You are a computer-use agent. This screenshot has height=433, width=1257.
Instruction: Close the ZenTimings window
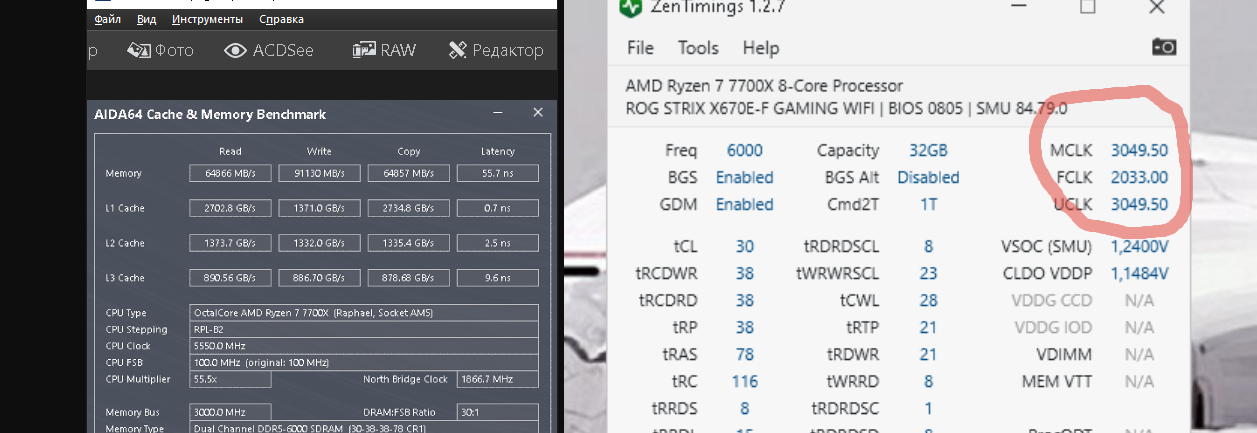pyautogui.click(x=1156, y=6)
